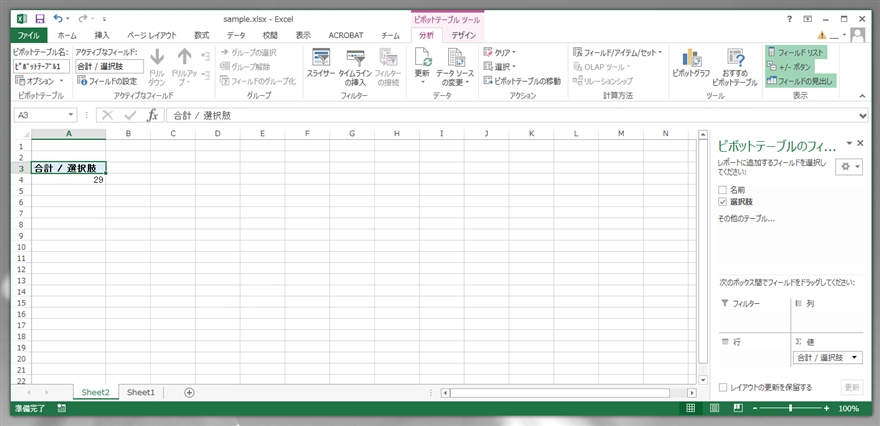Image resolution: width=880 pixels, height=426 pixels.
Task: Toggle +/- buttons (+/- ボタン) display
Action: [x=789, y=67]
